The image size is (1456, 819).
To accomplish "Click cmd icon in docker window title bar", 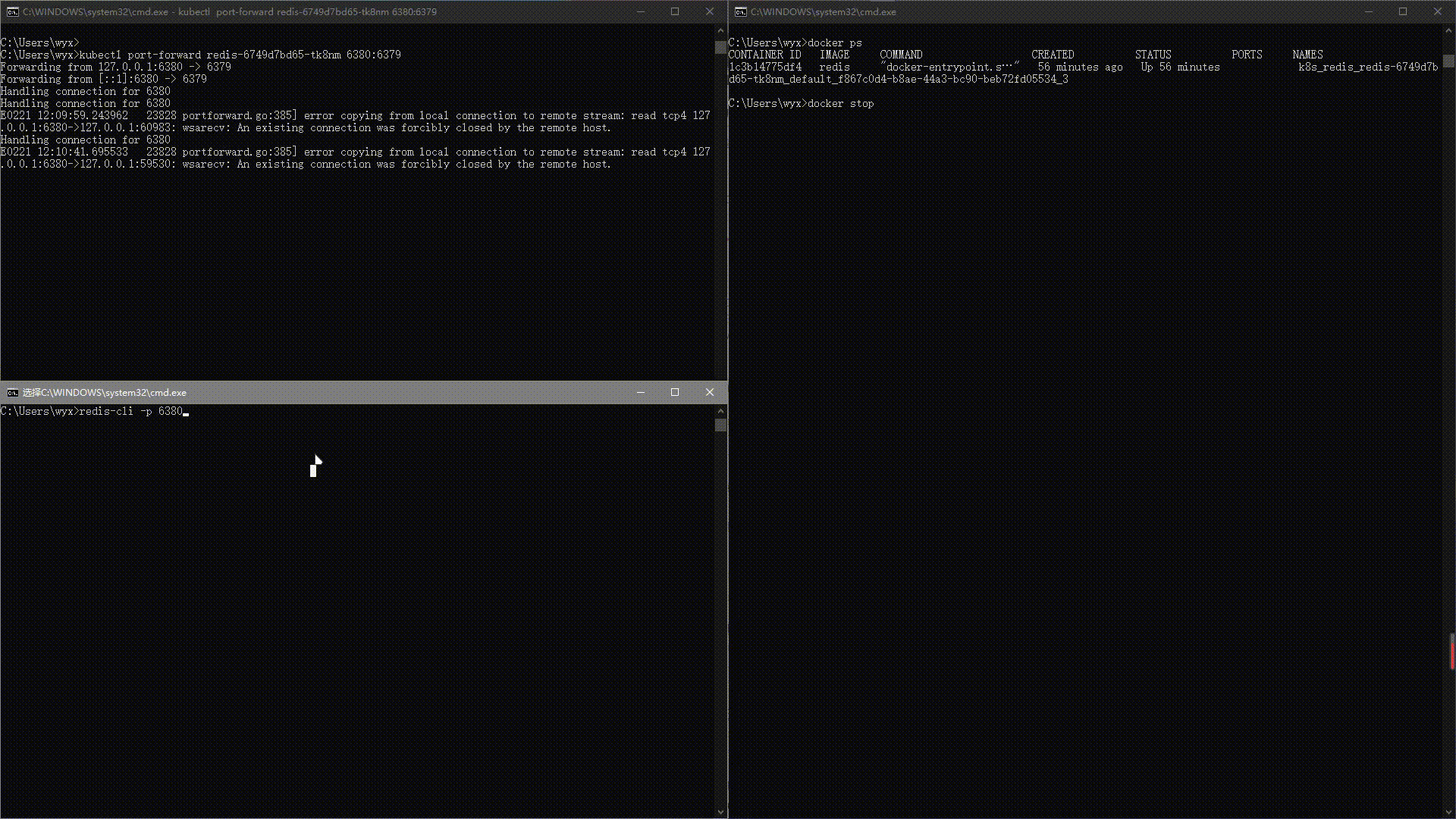I will tap(741, 11).
